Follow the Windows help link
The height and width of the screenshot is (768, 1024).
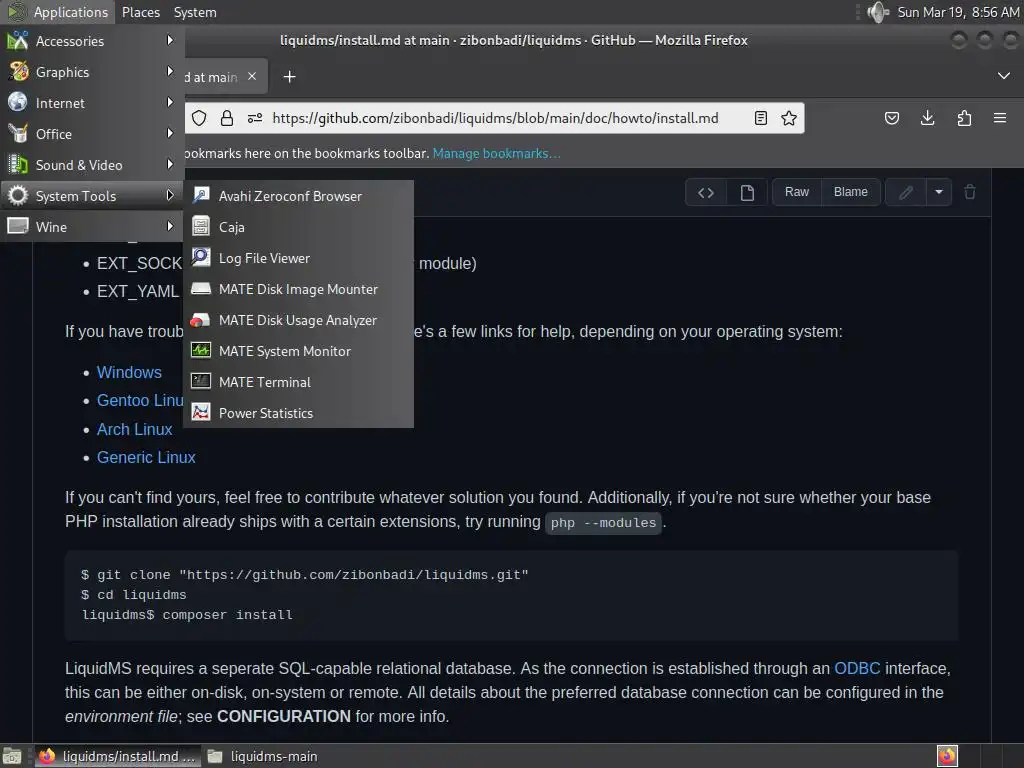coord(129,372)
